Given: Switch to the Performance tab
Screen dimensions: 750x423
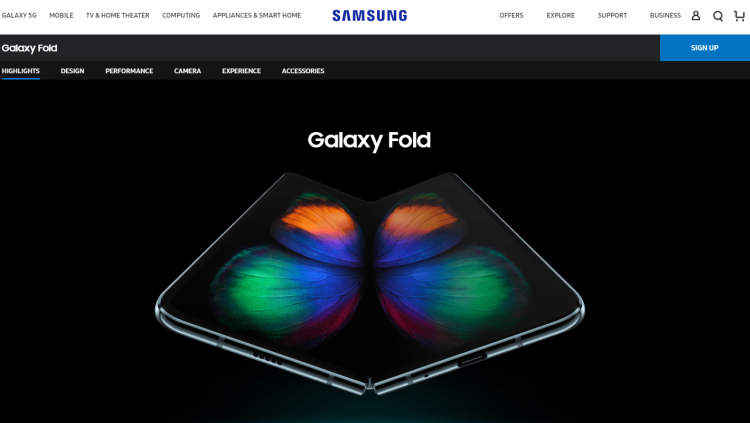Looking at the screenshot, I should [129, 71].
